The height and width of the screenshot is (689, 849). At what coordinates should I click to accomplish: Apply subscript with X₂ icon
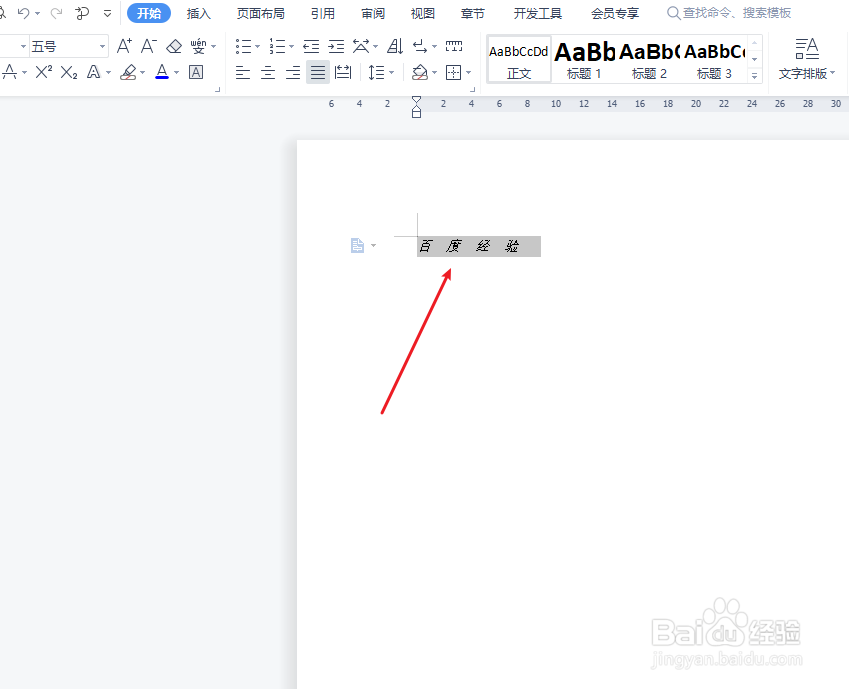coord(69,72)
